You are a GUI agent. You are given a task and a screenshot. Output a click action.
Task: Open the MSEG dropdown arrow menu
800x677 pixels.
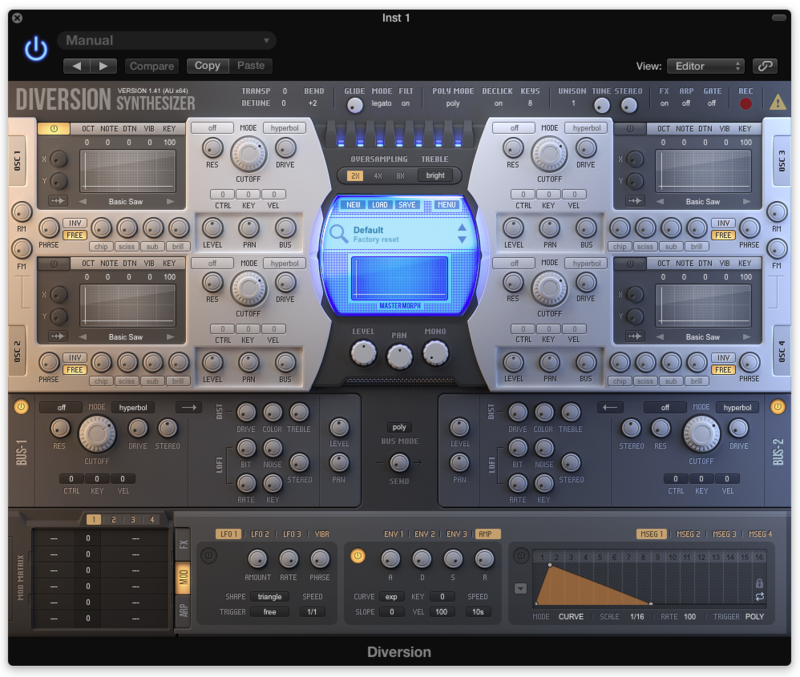[x=520, y=589]
